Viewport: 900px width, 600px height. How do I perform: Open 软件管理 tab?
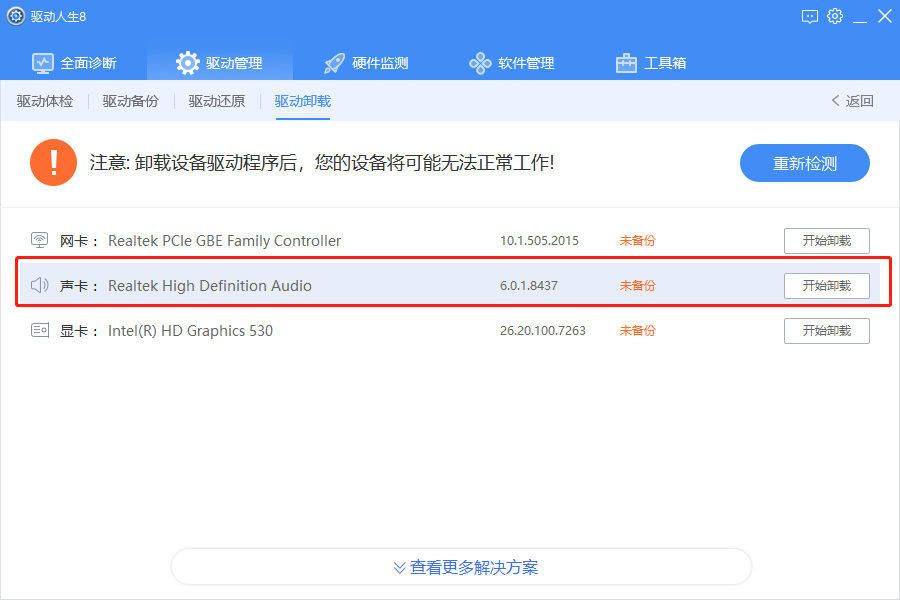coord(511,63)
